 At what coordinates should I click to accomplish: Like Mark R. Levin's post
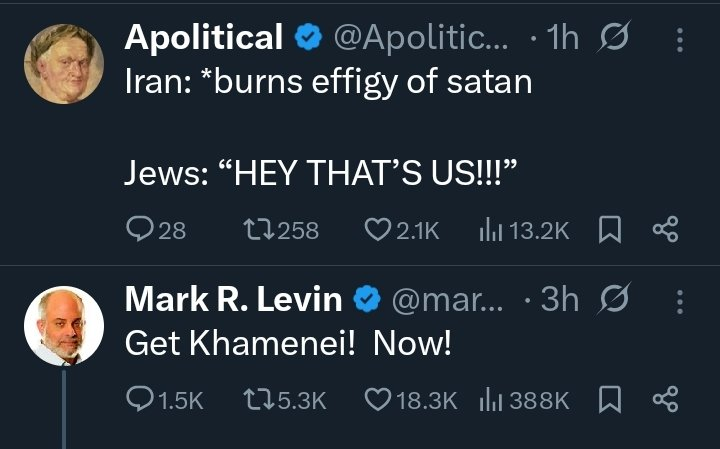tap(377, 400)
